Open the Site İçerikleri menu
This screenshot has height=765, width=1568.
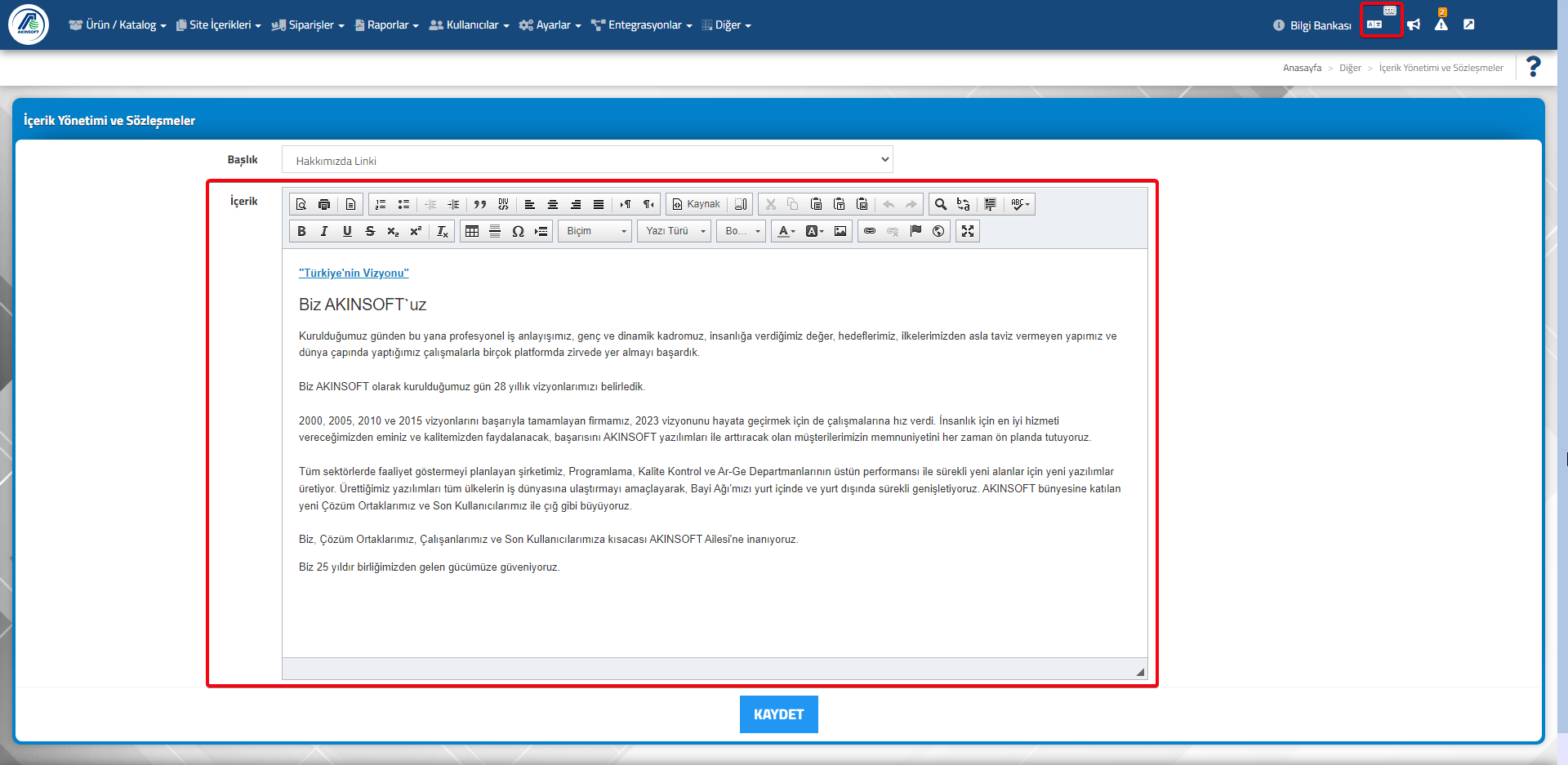point(219,25)
